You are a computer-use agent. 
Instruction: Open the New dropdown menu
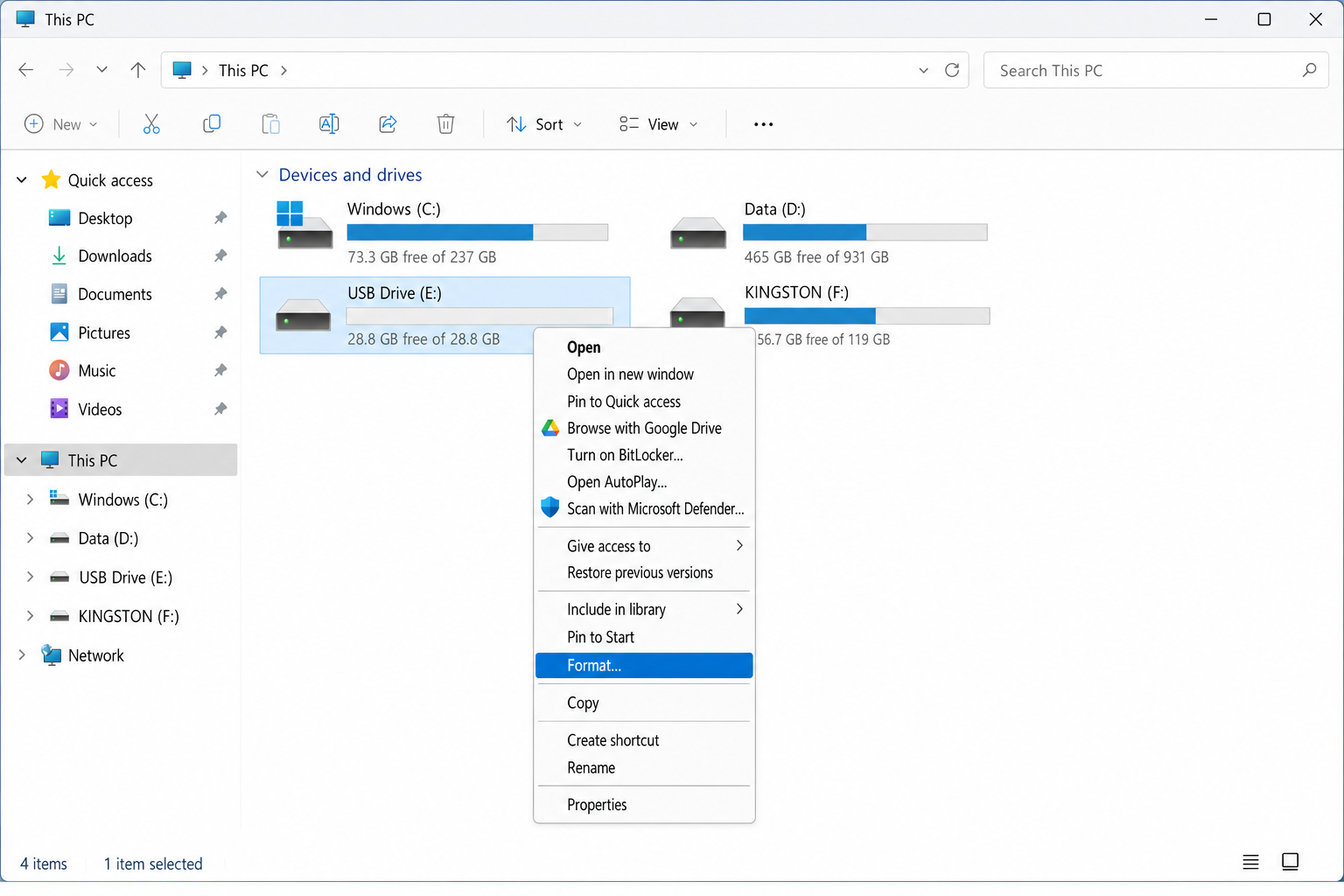pyautogui.click(x=60, y=124)
